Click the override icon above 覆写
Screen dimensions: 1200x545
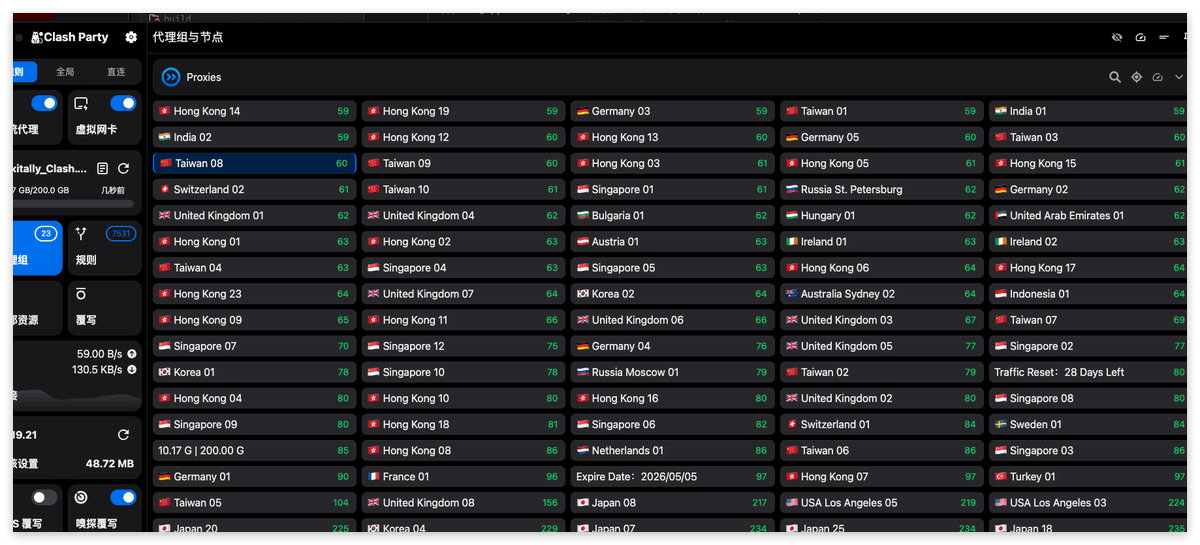(x=81, y=294)
